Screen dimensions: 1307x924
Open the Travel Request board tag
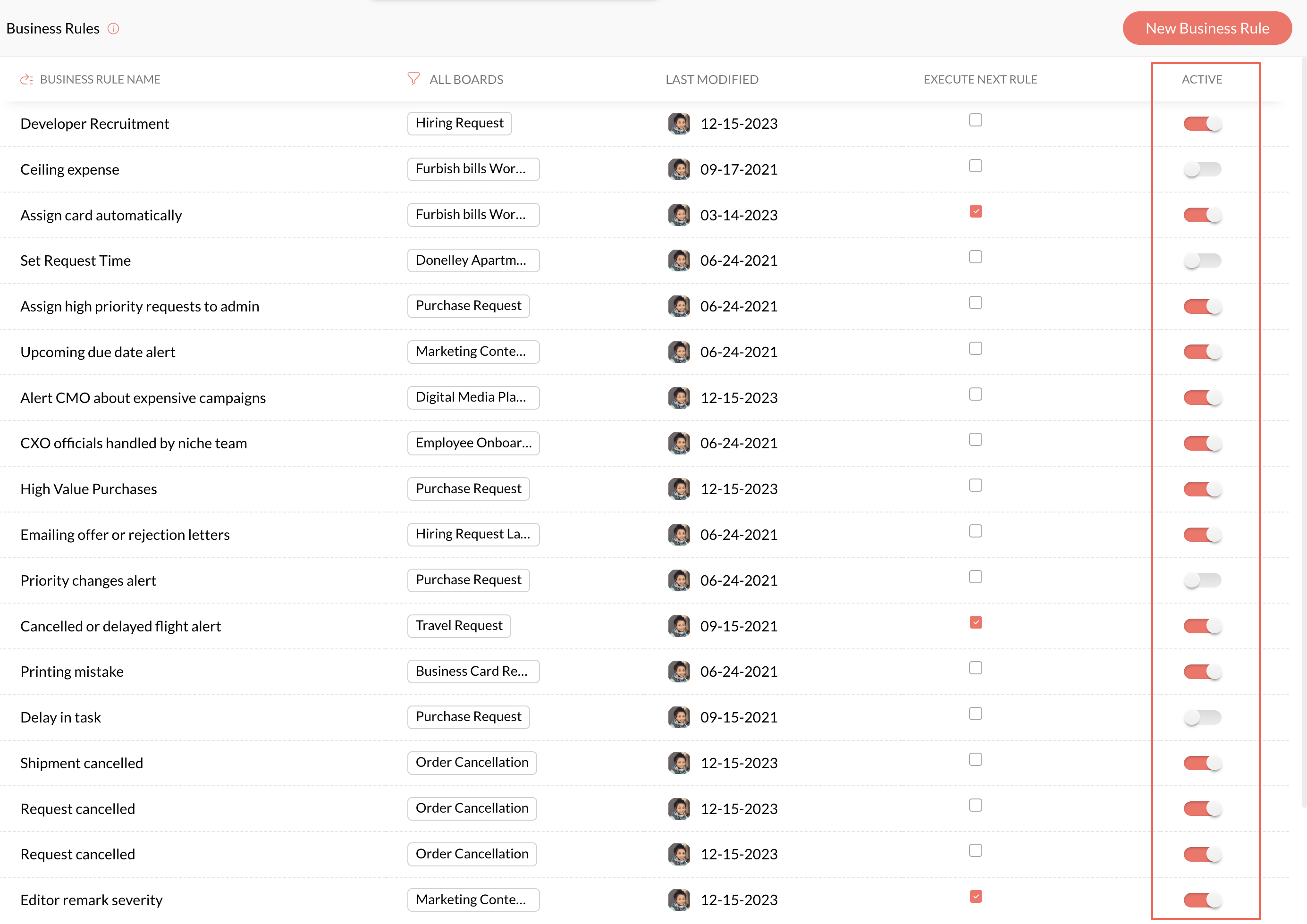point(459,626)
